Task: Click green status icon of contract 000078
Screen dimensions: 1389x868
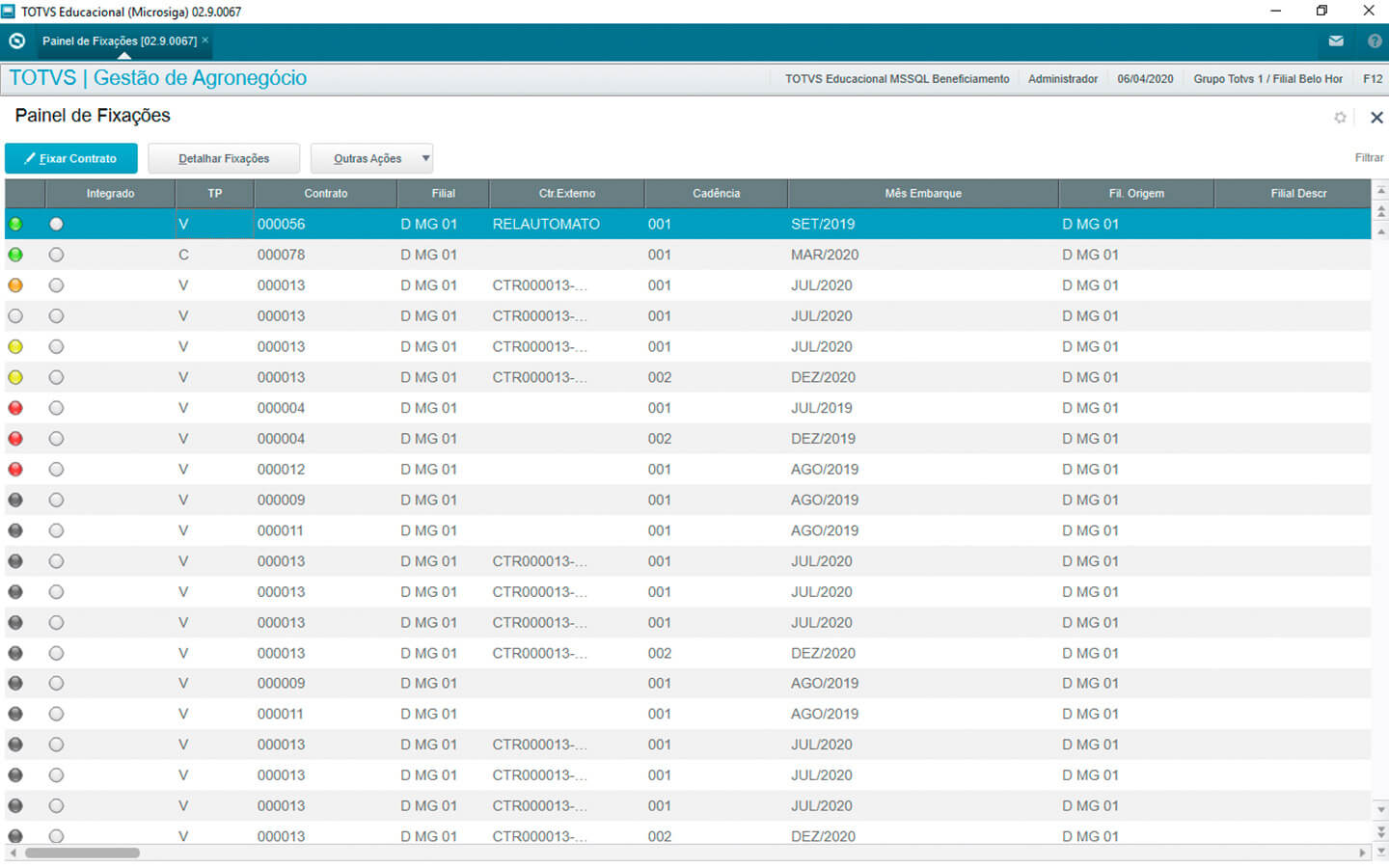Action: [x=15, y=255]
